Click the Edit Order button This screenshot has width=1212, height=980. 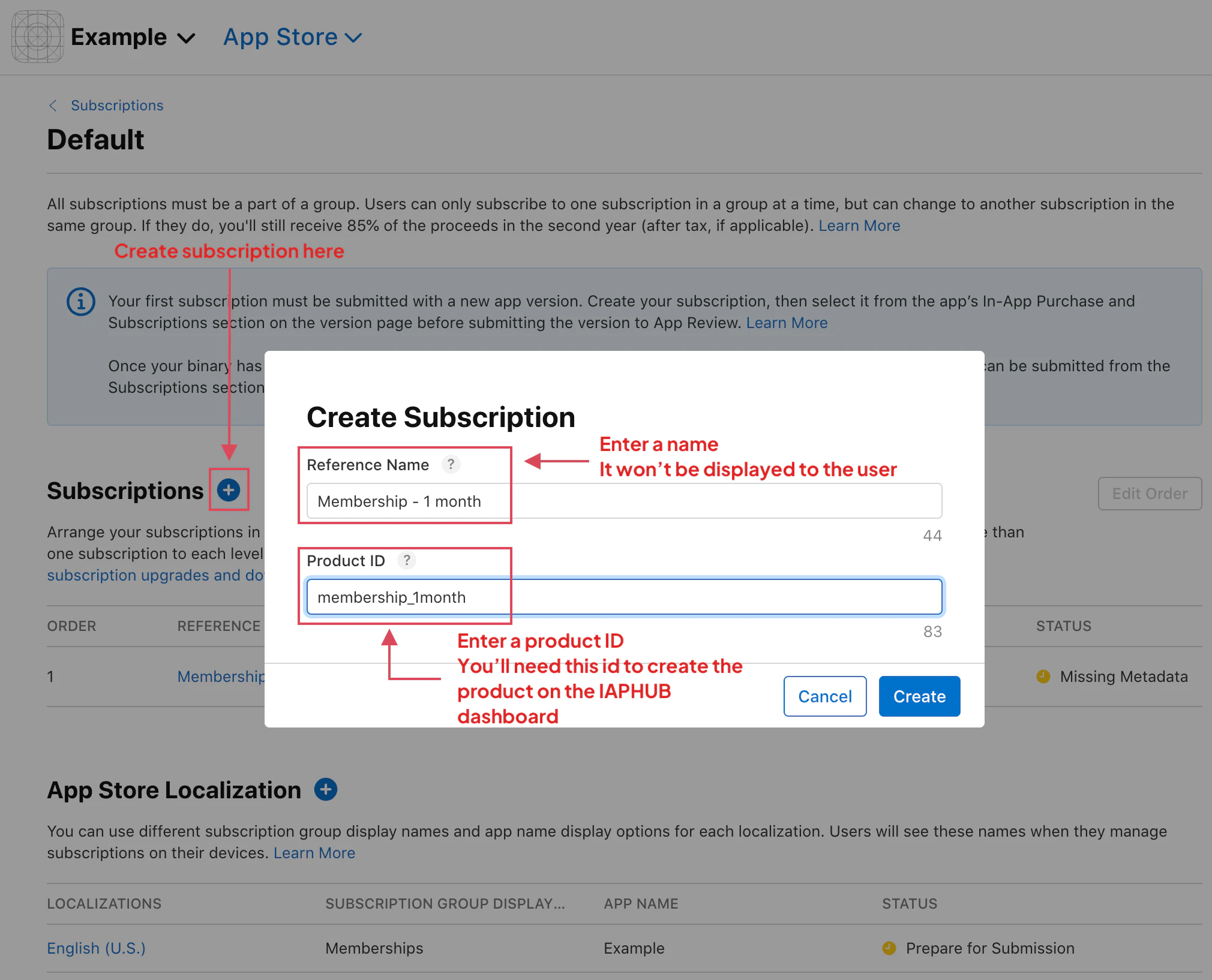(x=1149, y=493)
